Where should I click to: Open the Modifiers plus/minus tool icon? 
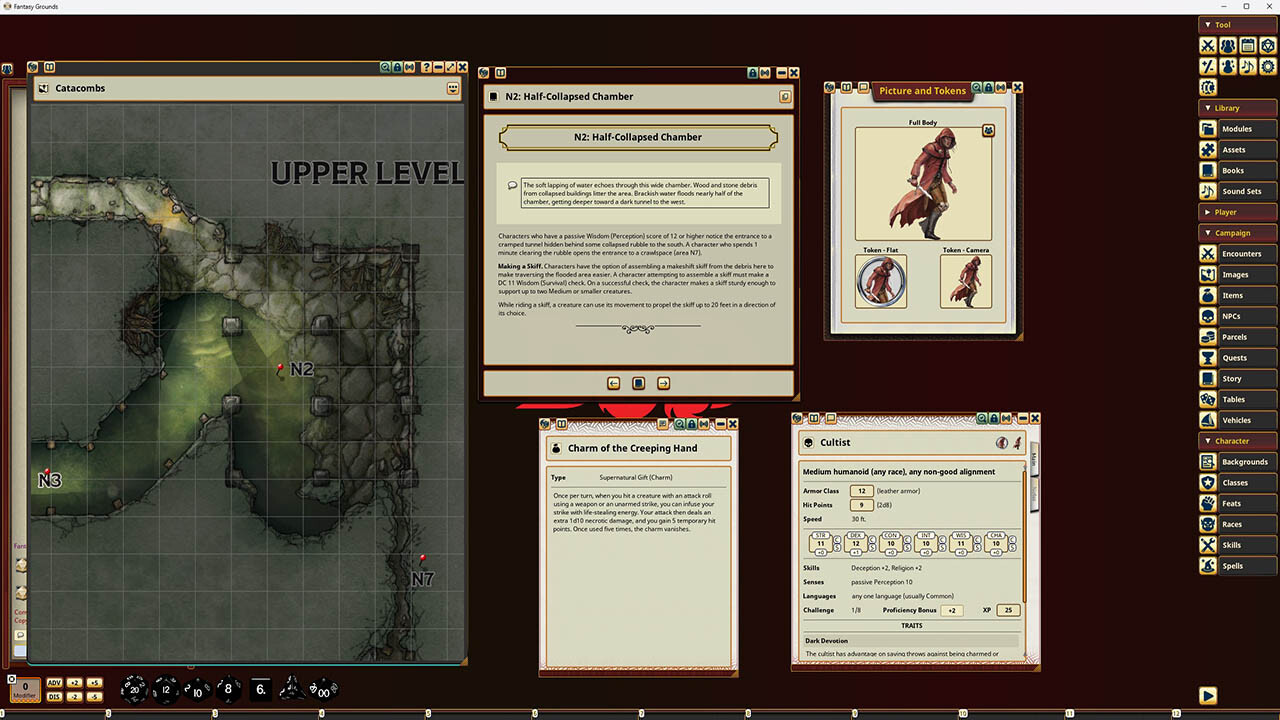click(1208, 66)
